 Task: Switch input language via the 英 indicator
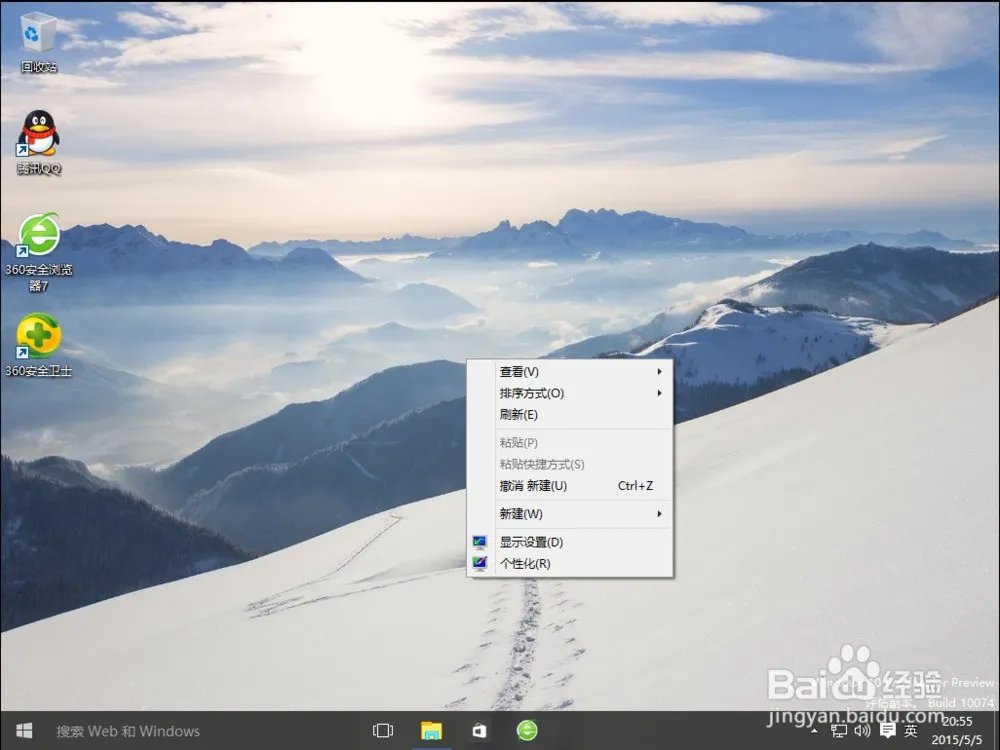tap(909, 731)
